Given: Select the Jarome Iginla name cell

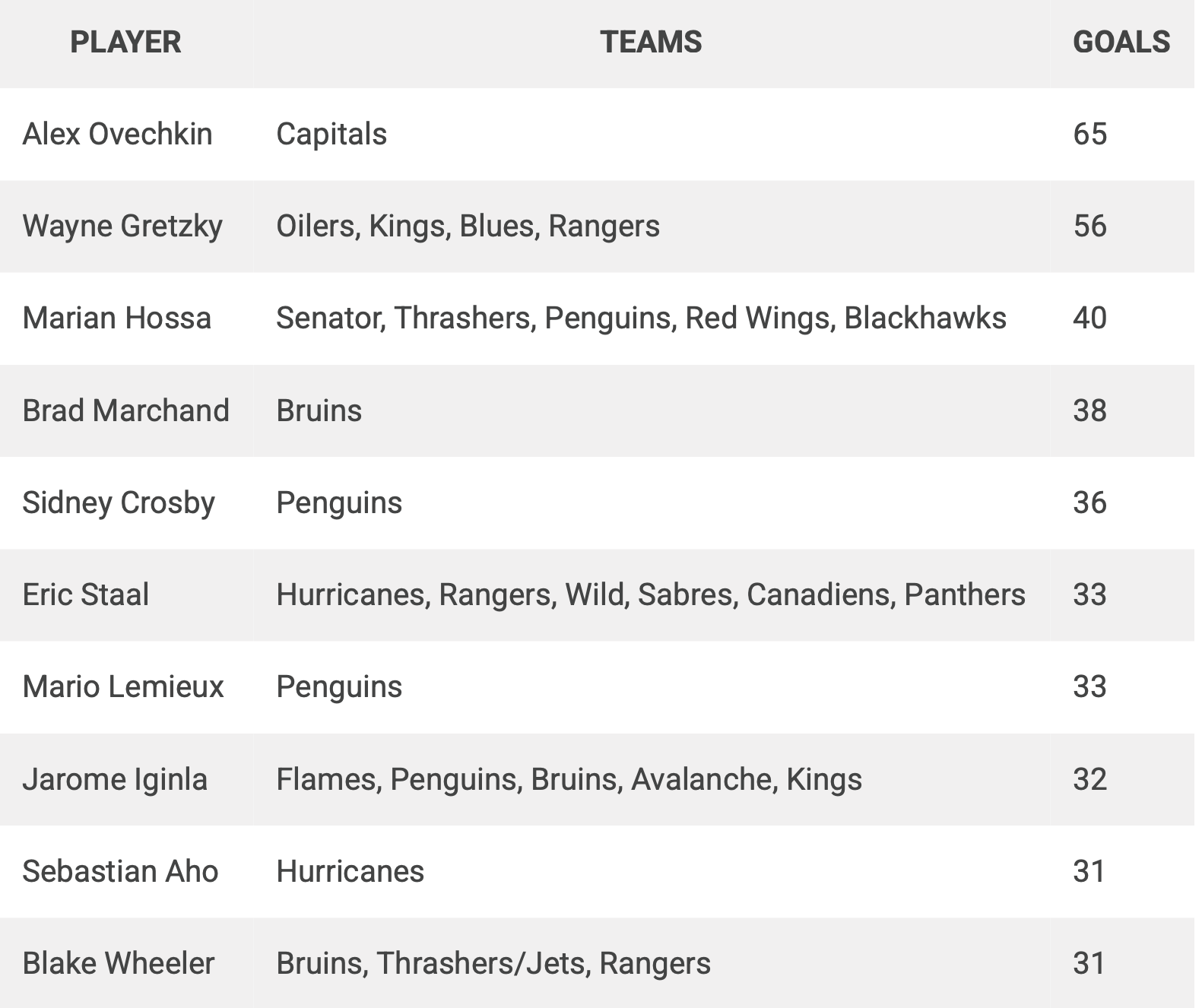Looking at the screenshot, I should [x=115, y=779].
